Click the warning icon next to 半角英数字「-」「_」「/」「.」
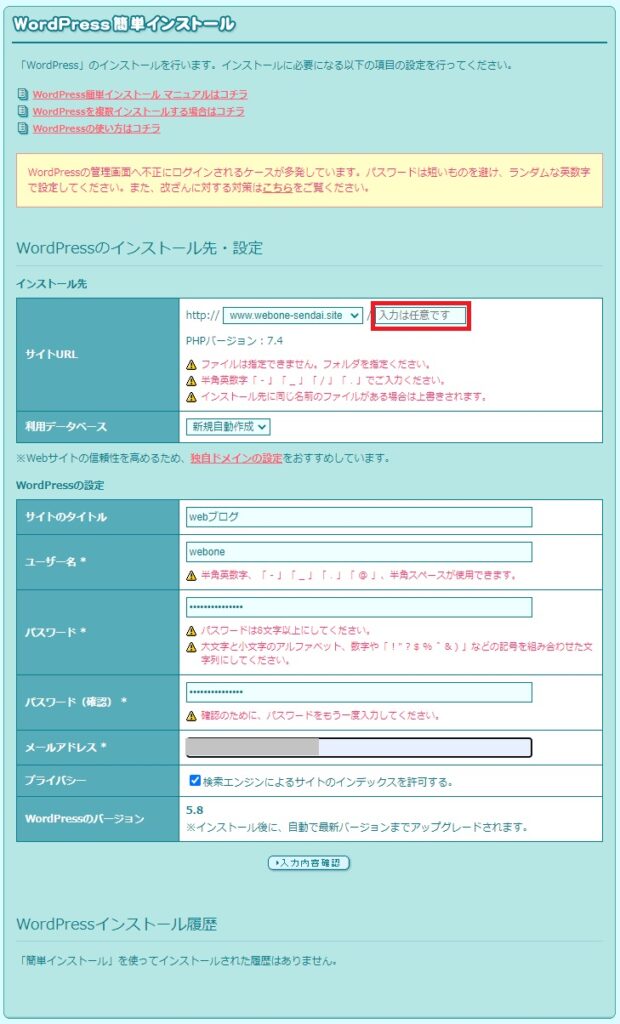Screen dimensions: 620x1024 coord(191,381)
